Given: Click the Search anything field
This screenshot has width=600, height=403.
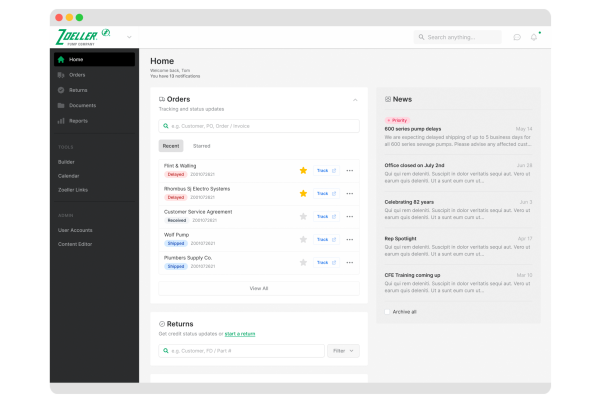Looking at the screenshot, I should point(457,37).
